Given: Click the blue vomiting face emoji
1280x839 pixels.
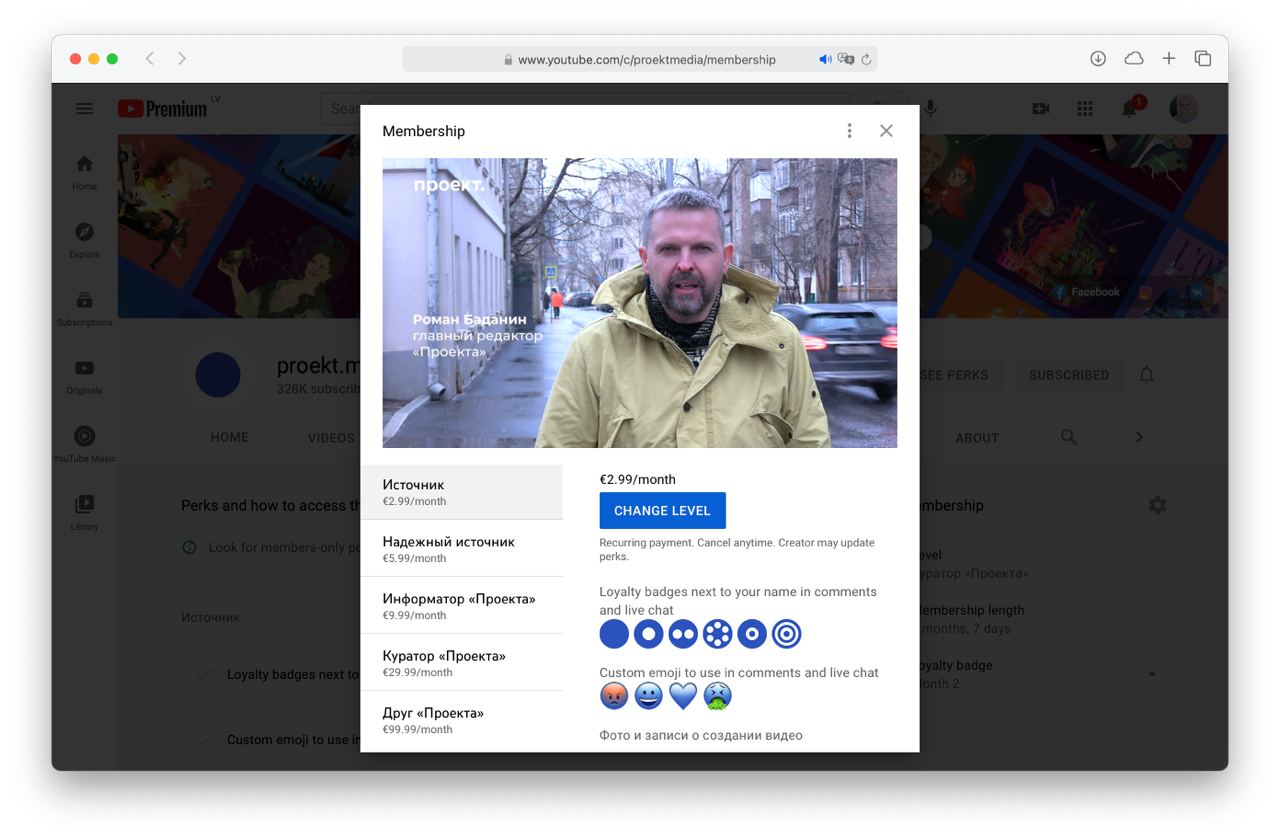Looking at the screenshot, I should point(718,696).
